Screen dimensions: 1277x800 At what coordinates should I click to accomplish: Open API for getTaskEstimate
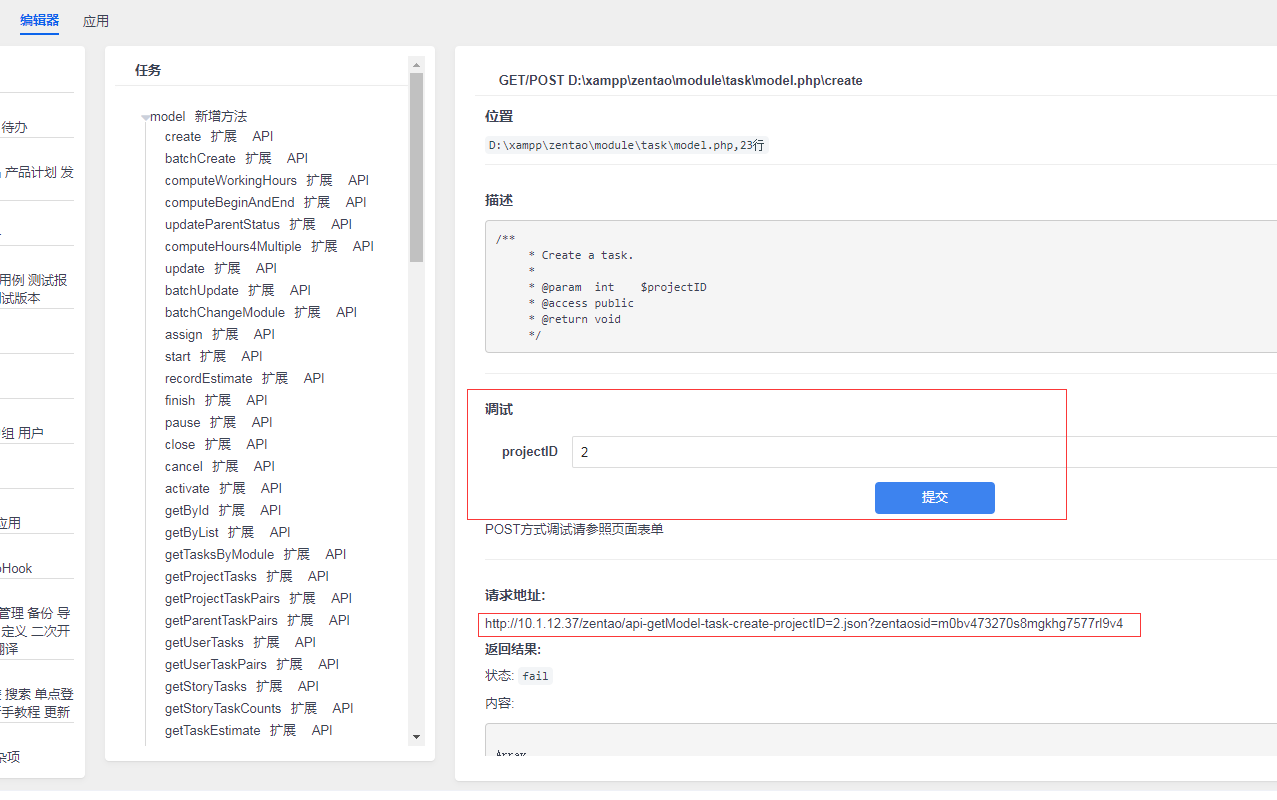[322, 730]
